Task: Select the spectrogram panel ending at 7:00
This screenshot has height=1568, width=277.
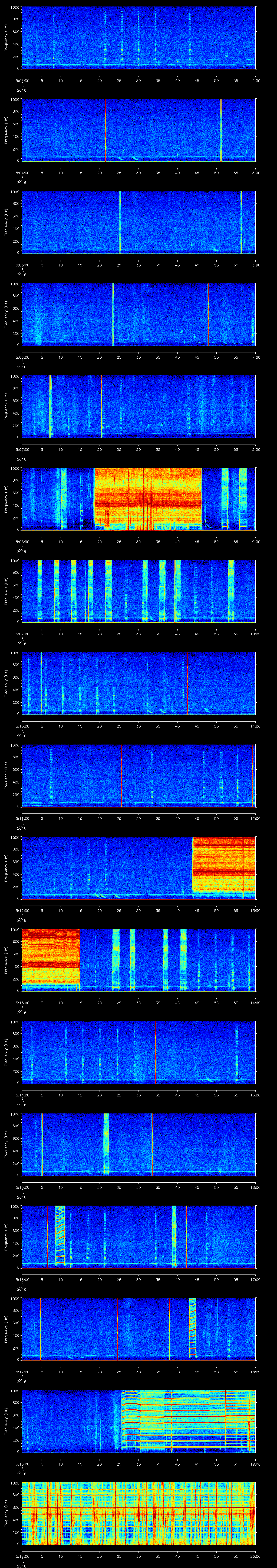Action: click(138, 314)
